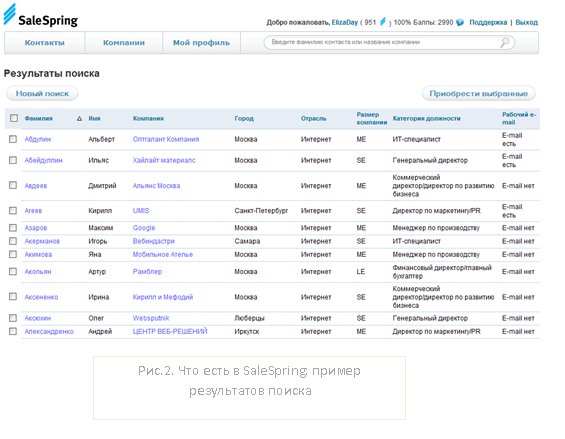Viewport: 565px width, 439px height.
Task: Tick the checkbox for Агеев
Action: tap(13, 210)
